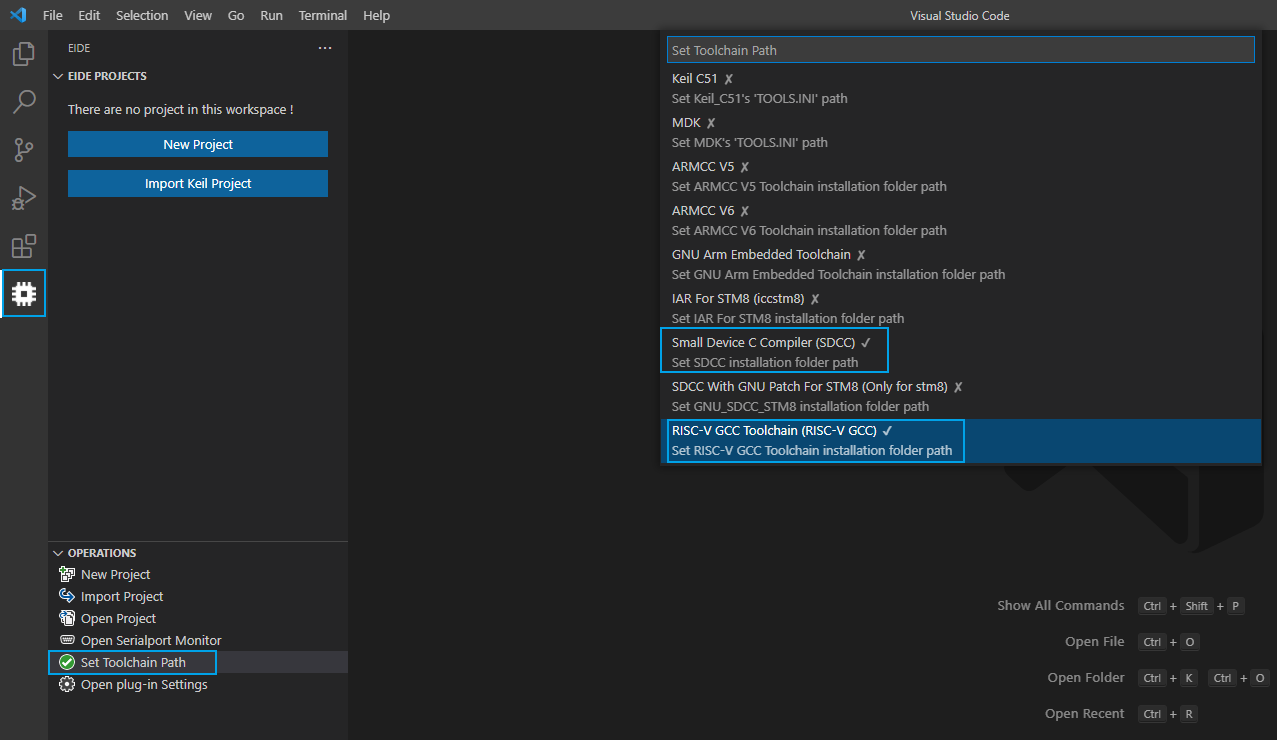The image size is (1277, 740).
Task: Select Open plug-in Settings operation
Action: point(198,684)
